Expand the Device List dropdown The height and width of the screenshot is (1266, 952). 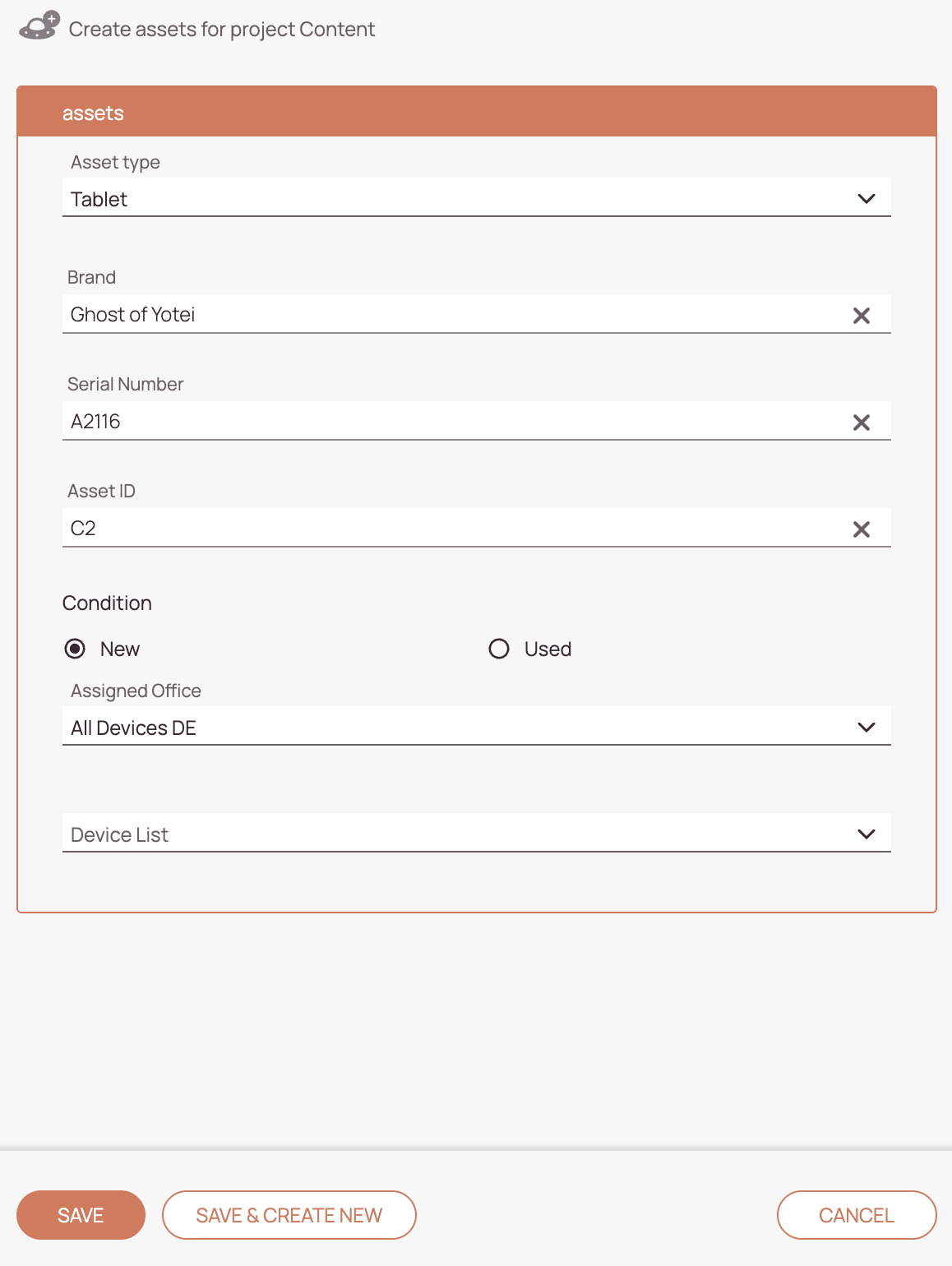(477, 833)
